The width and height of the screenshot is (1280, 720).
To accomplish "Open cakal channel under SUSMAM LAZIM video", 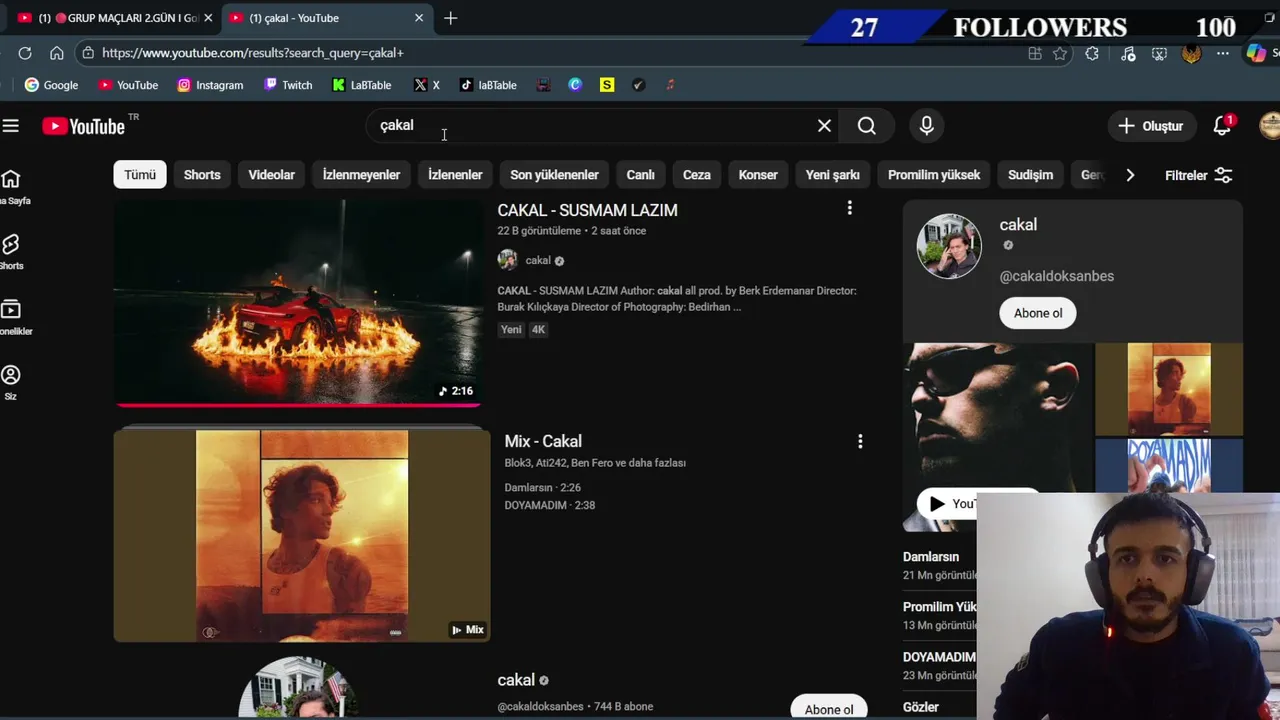I will (x=538, y=260).
